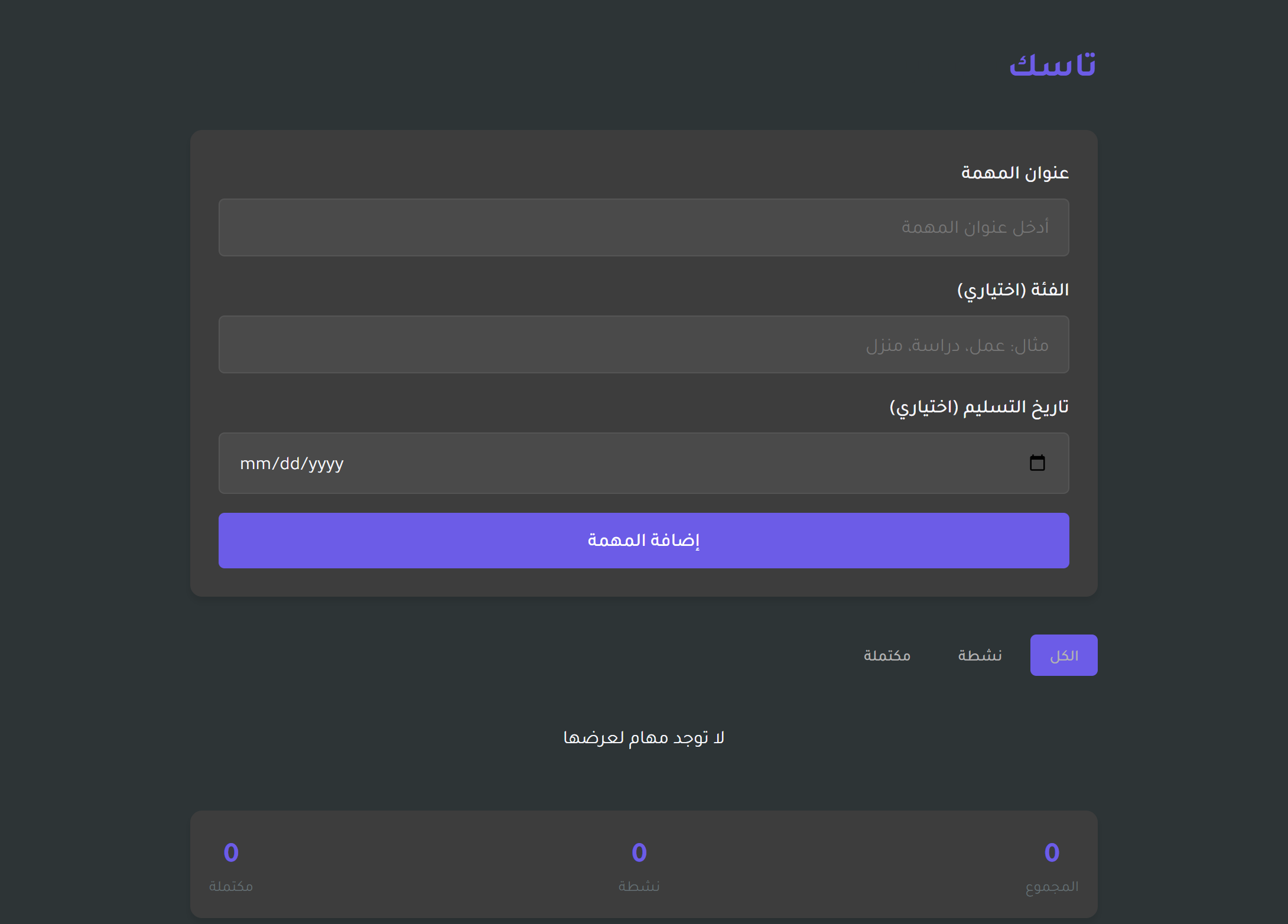Screen dimensions: 1288x924
Task: Show the مكتملة filter tab
Action: (x=887, y=655)
